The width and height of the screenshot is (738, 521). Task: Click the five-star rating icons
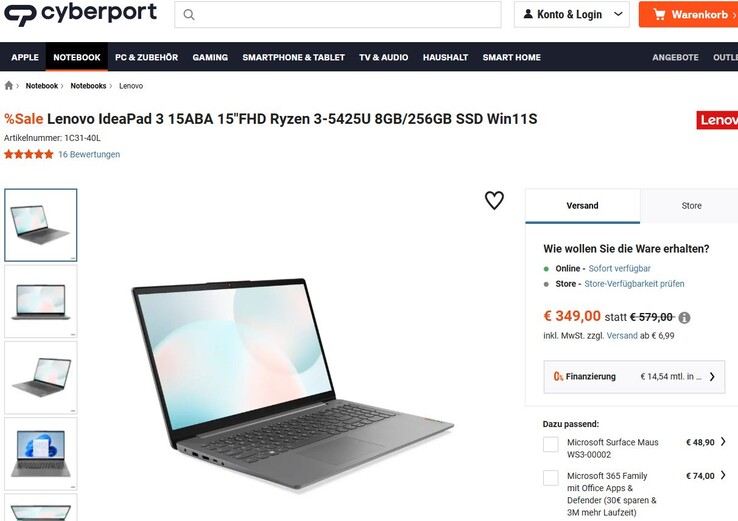[29, 154]
